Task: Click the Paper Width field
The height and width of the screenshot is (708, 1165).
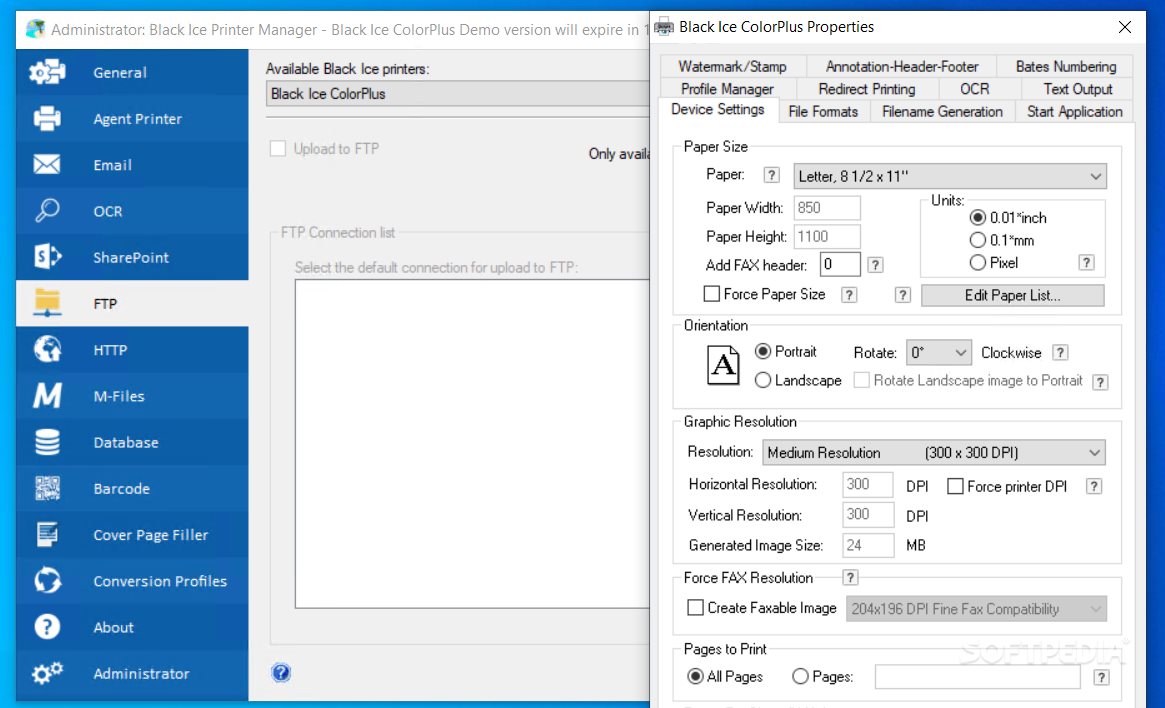Action: (x=827, y=207)
